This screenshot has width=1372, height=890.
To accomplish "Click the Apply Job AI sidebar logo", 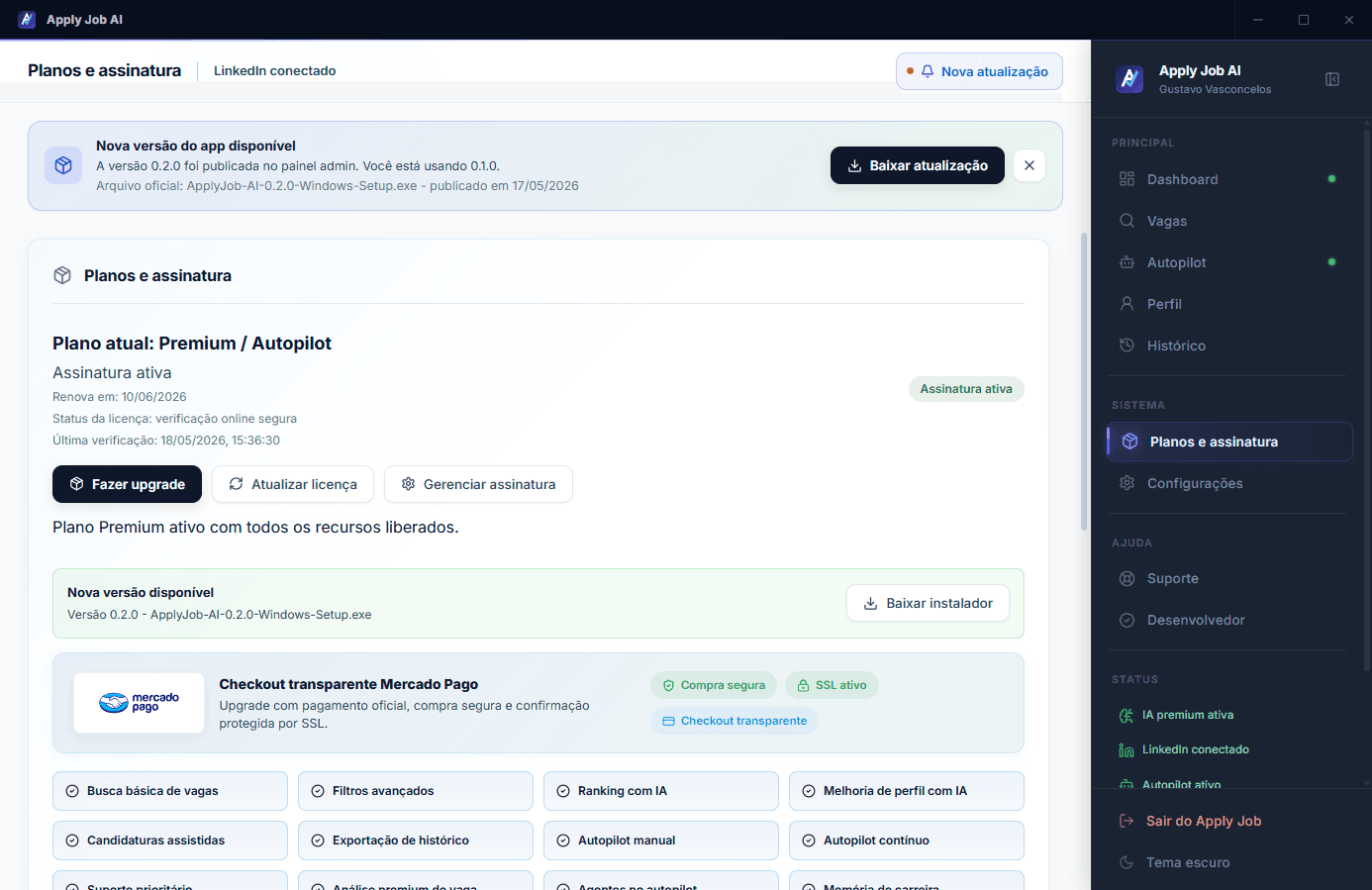I will (x=1129, y=79).
